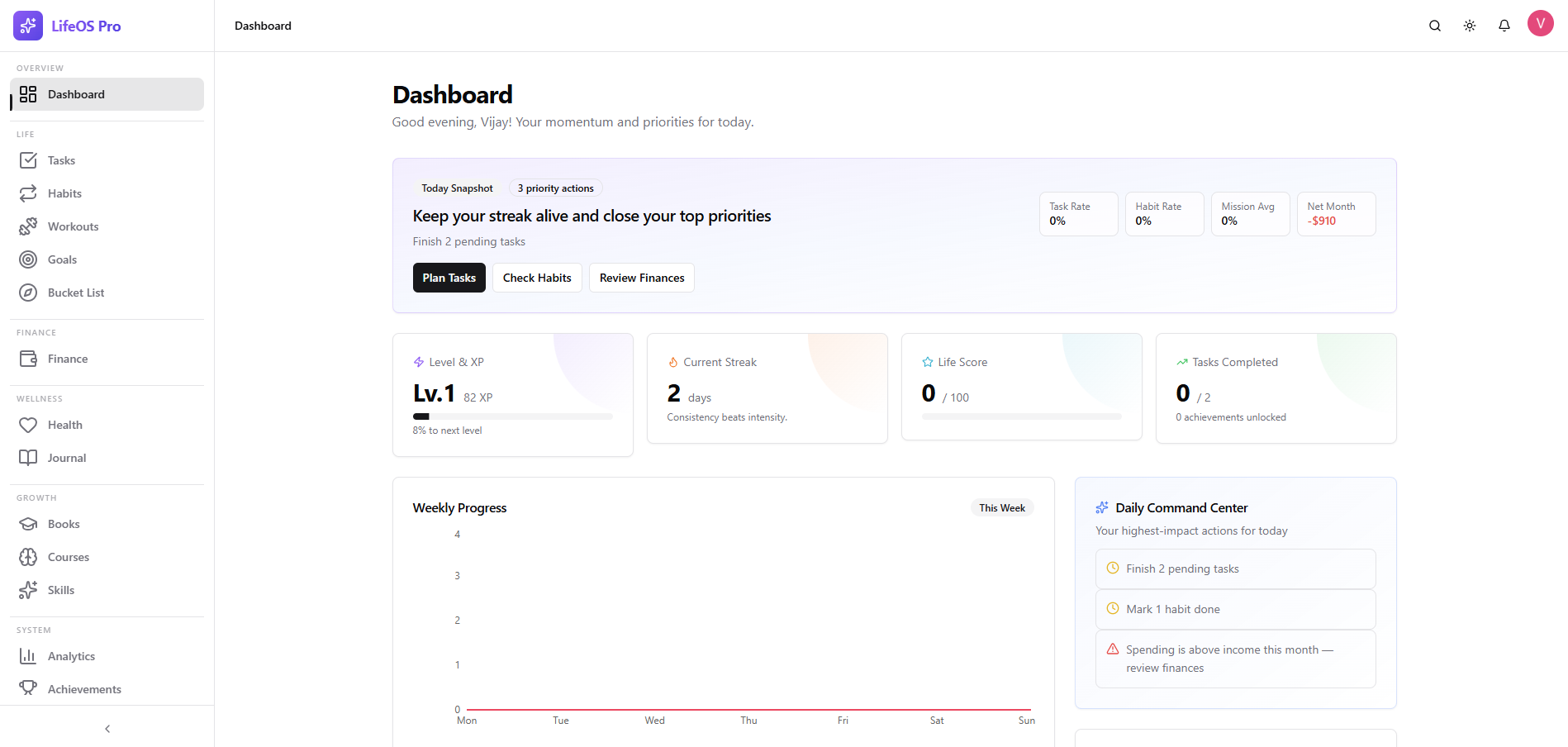Screen dimensions: 1568x747
Task: Click the Achievements trophy icon
Action: 28,688
